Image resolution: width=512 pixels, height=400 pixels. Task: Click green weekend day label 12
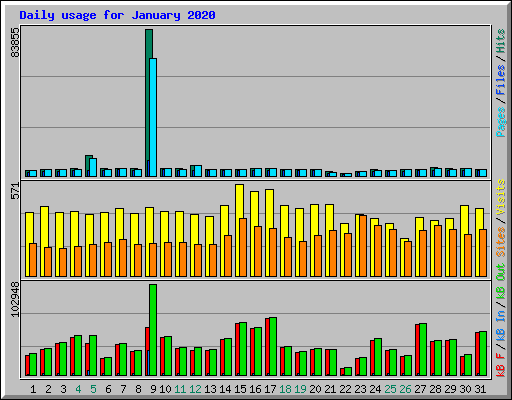(x=195, y=389)
